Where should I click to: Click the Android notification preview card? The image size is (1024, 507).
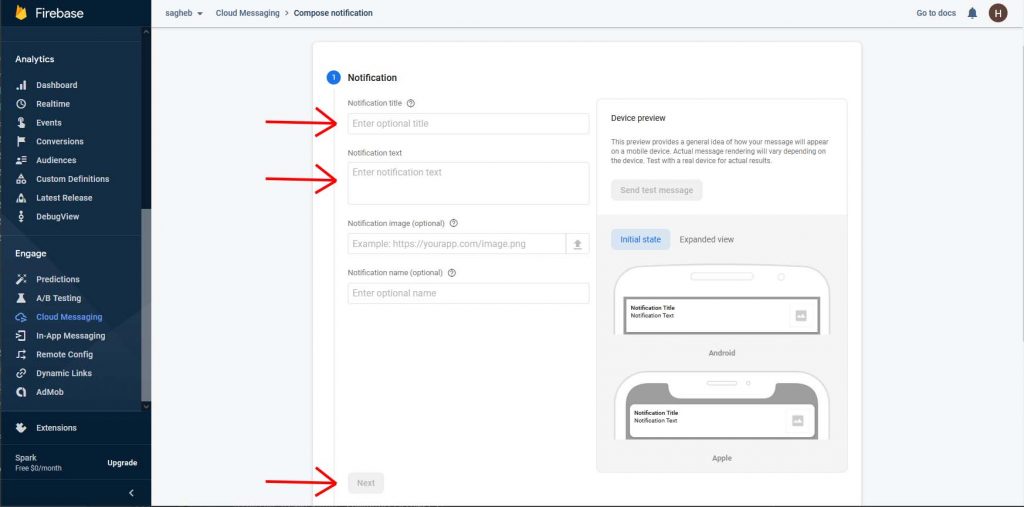[x=722, y=316]
